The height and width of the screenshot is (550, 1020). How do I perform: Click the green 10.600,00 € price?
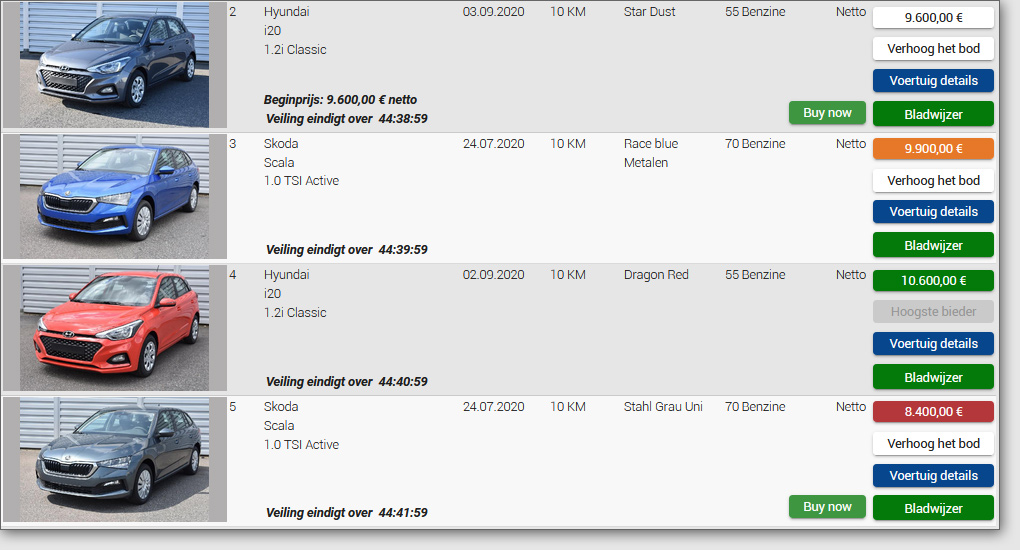pos(933,281)
